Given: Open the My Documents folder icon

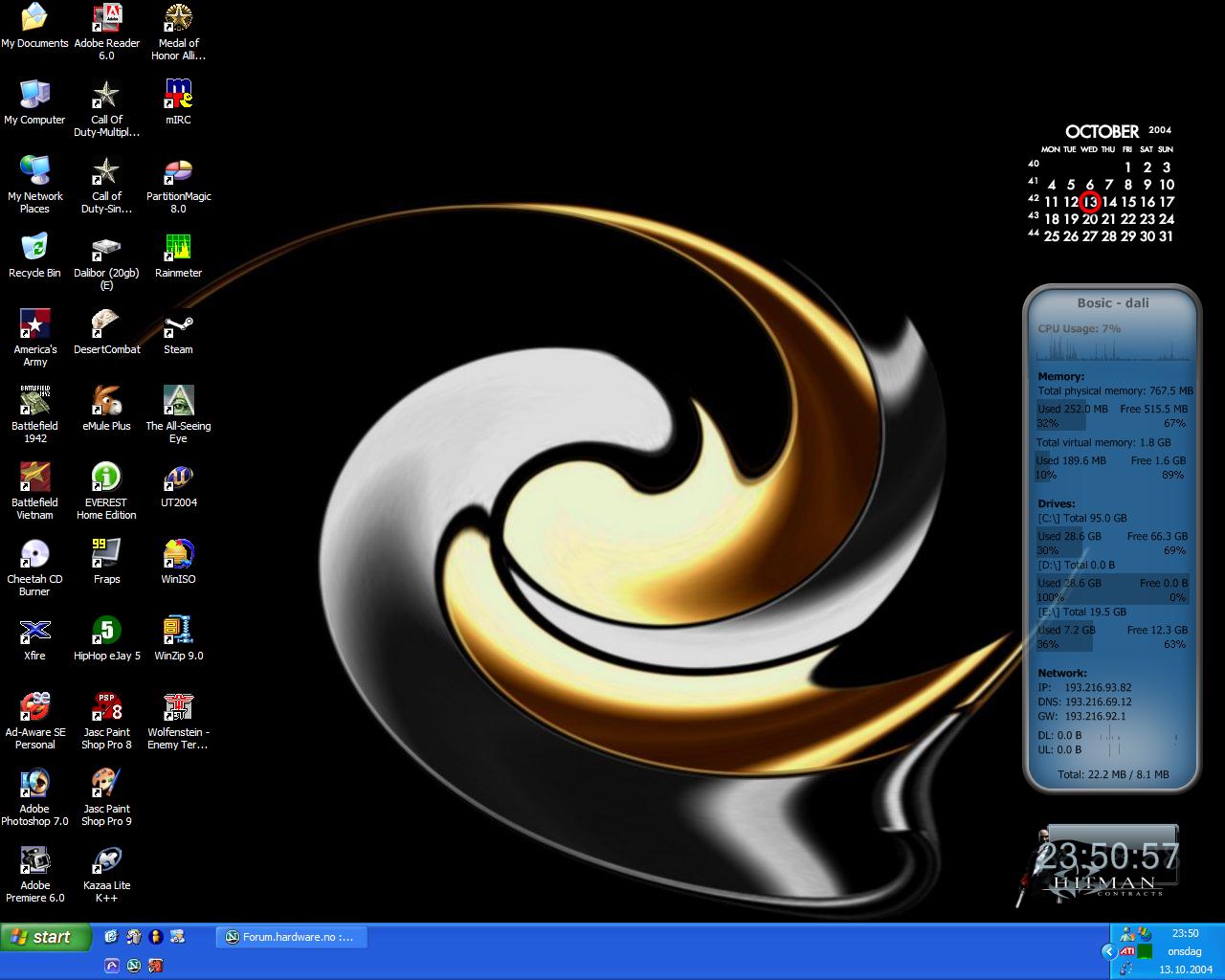Looking at the screenshot, I should pyautogui.click(x=34, y=26).
